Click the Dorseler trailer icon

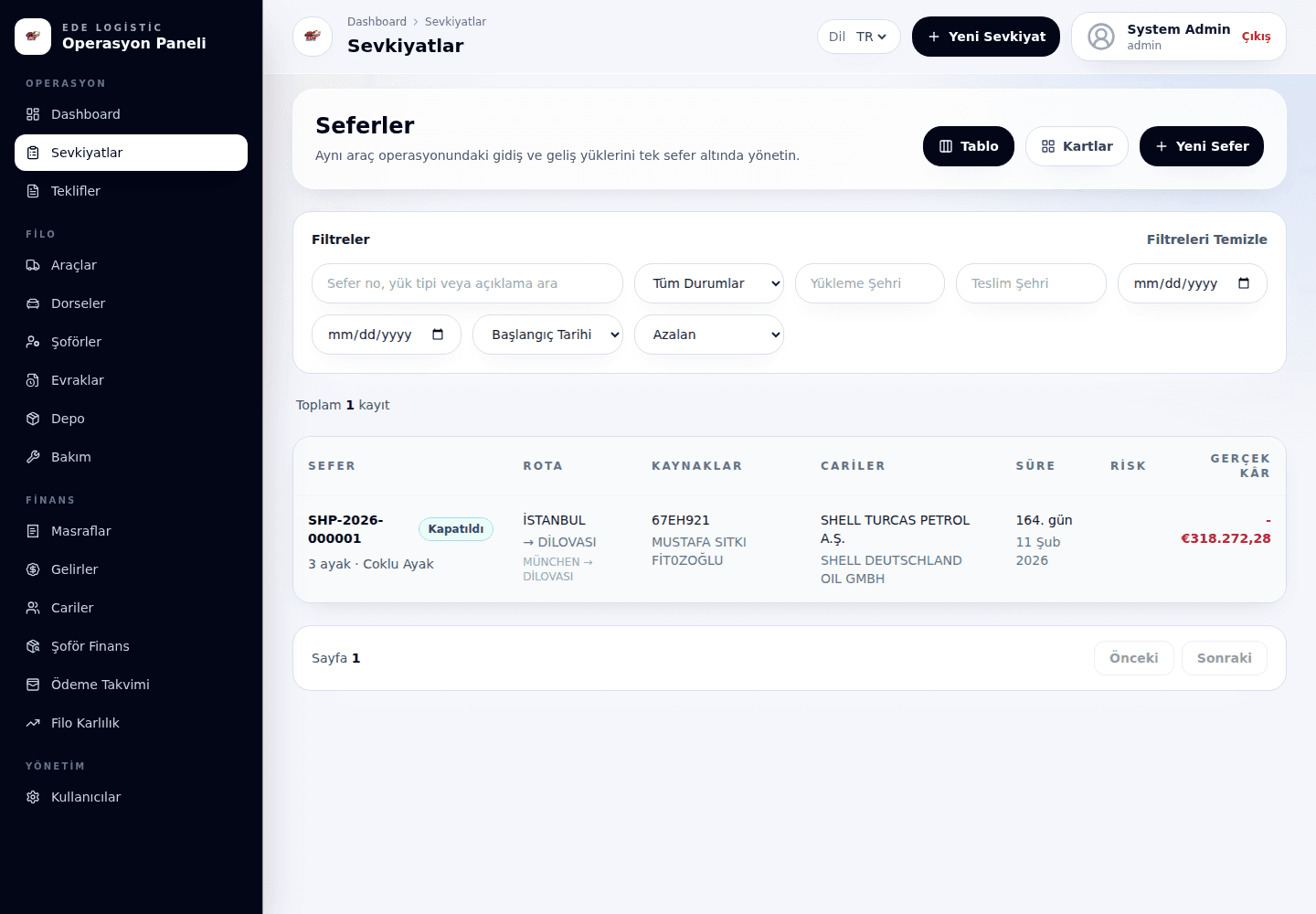33,303
